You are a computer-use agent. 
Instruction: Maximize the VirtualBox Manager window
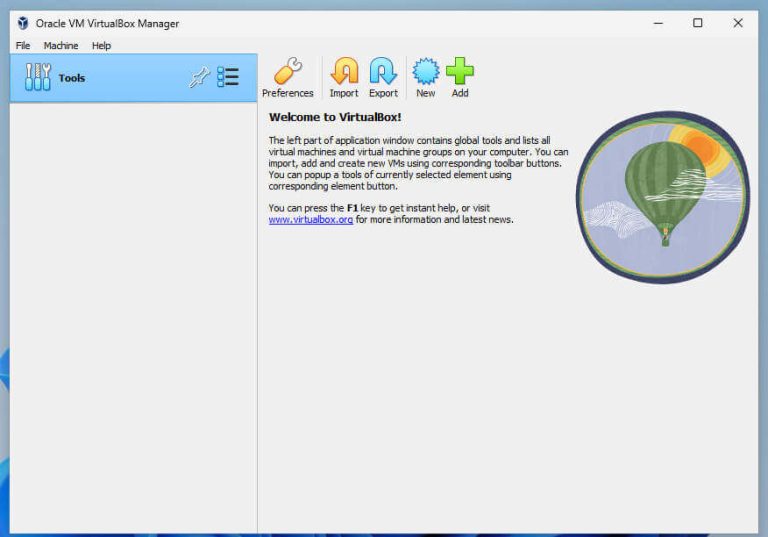pos(698,23)
